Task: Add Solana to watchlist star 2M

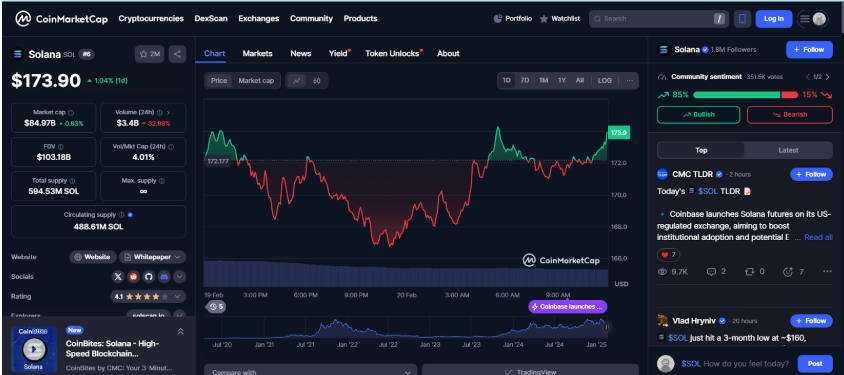Action: [149, 54]
